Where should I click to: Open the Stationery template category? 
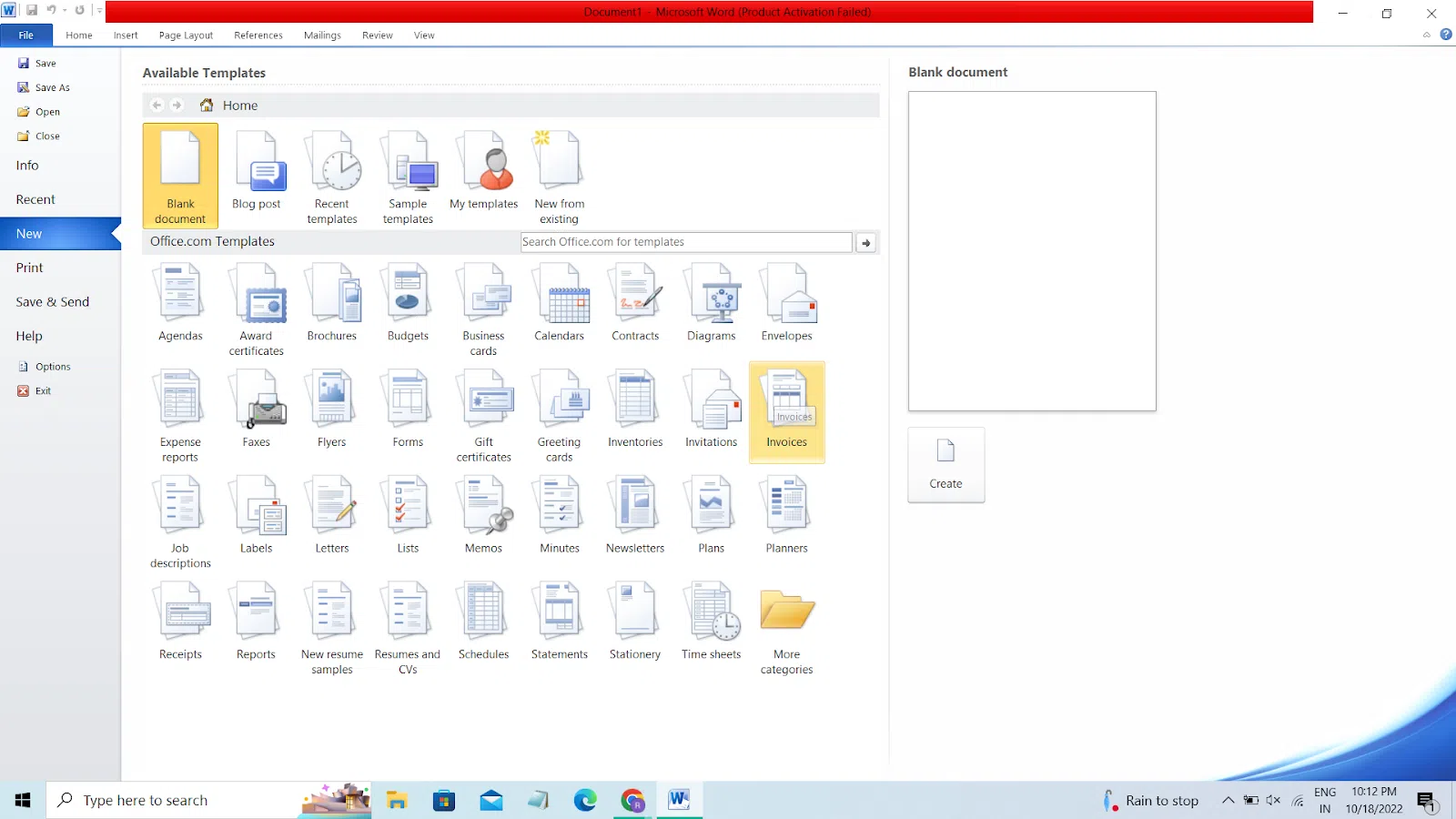pos(635,621)
